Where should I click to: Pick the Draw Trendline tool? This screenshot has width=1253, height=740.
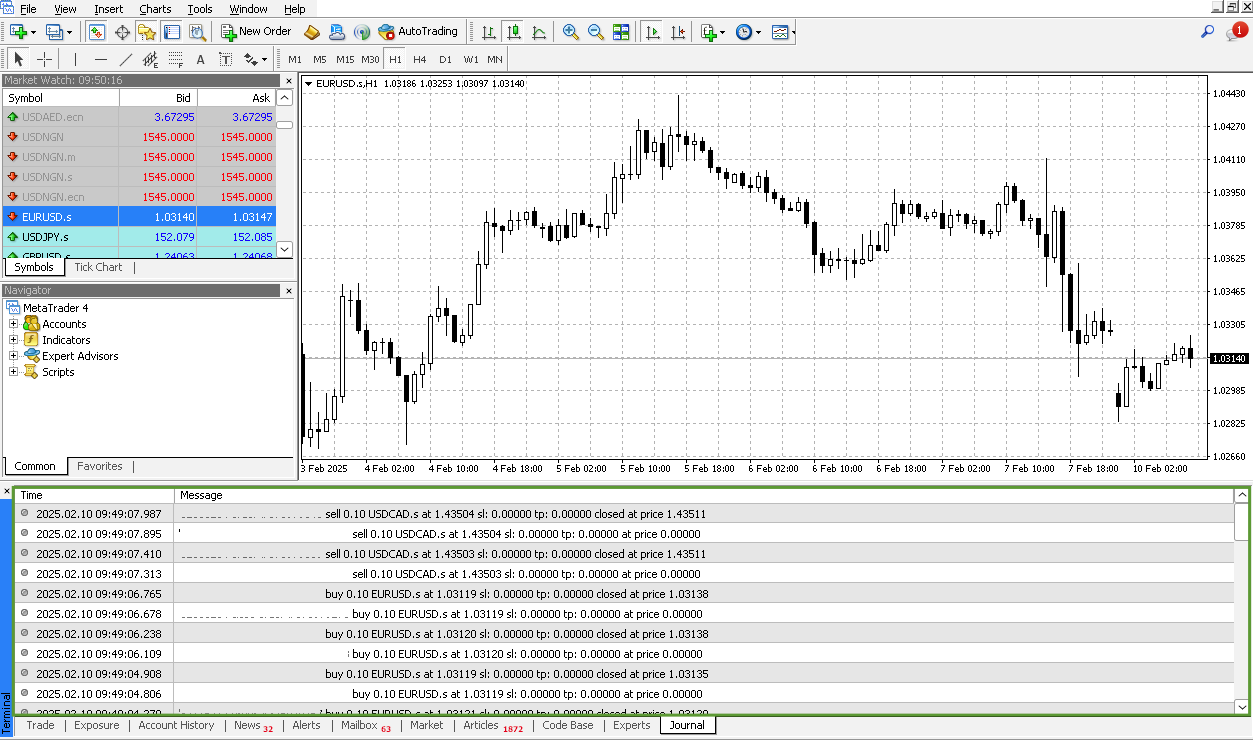126,59
